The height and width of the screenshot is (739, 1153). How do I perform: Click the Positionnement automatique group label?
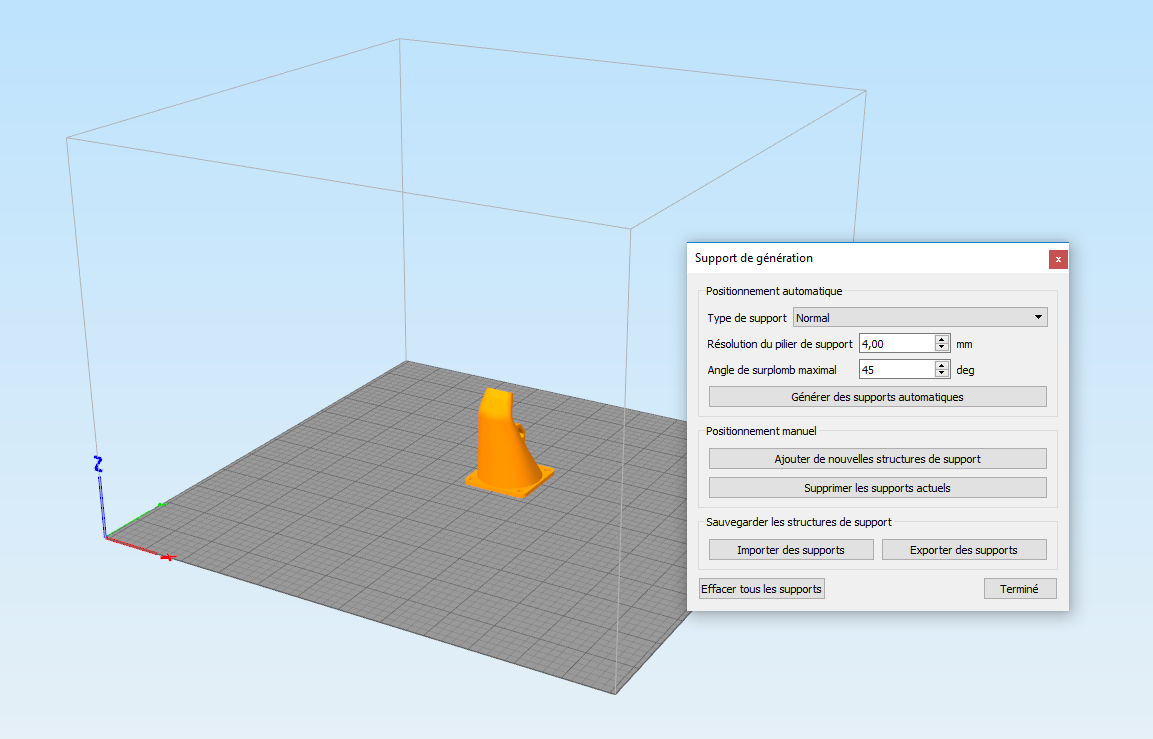tap(774, 291)
